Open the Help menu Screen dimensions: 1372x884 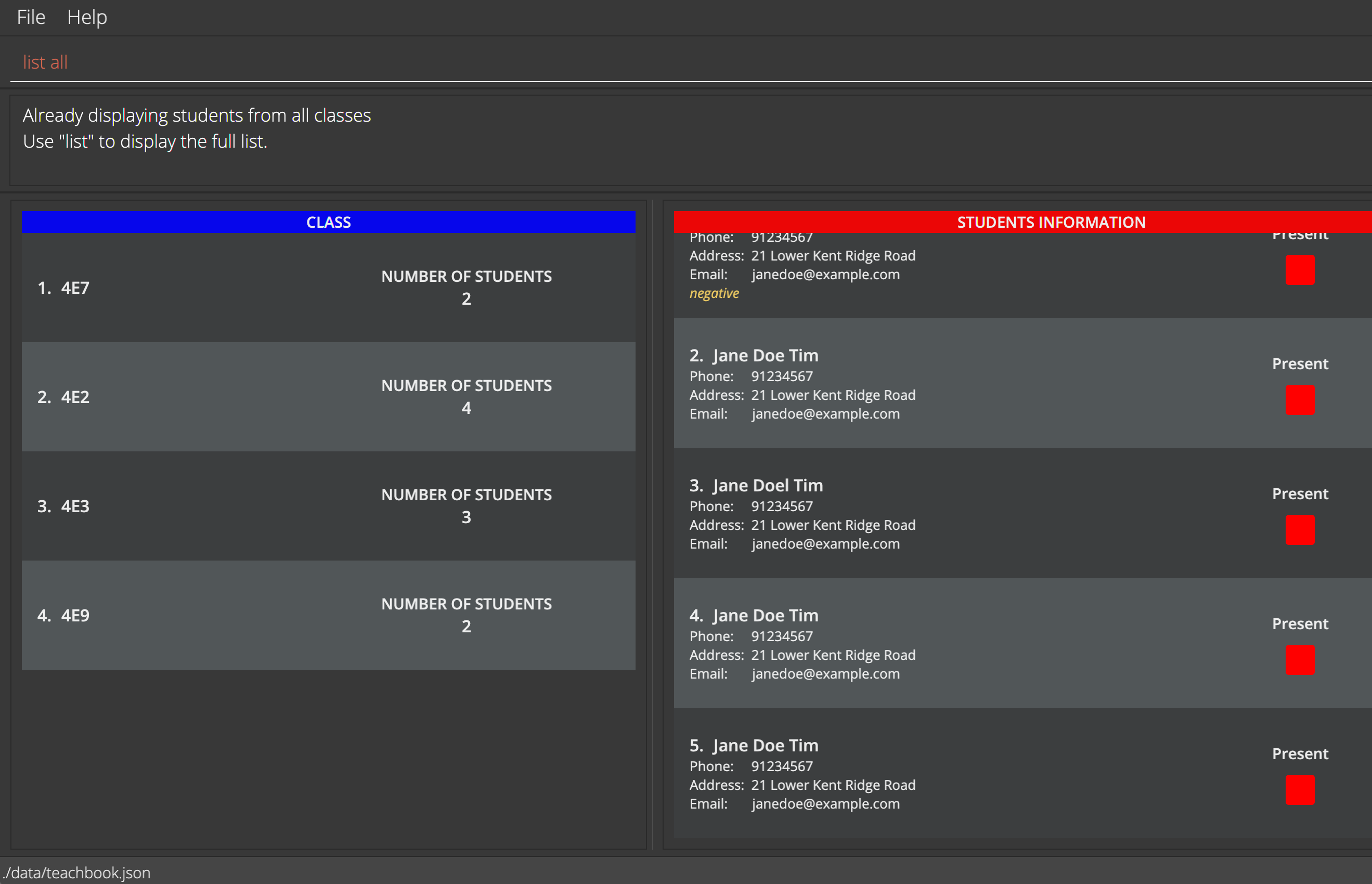pos(87,17)
